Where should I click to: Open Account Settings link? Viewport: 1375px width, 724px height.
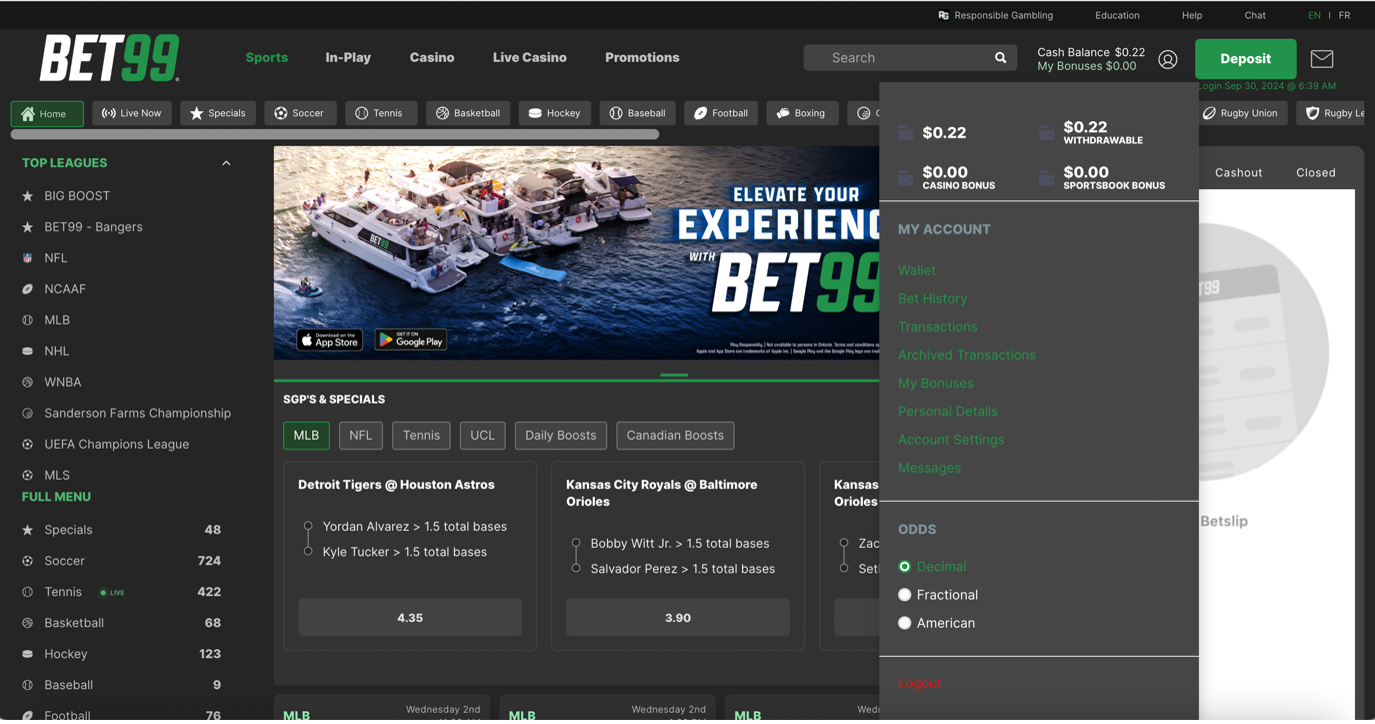[951, 439]
